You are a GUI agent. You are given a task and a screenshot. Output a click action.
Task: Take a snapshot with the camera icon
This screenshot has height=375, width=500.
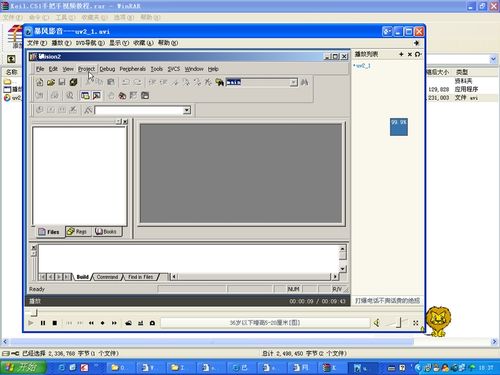152,323
